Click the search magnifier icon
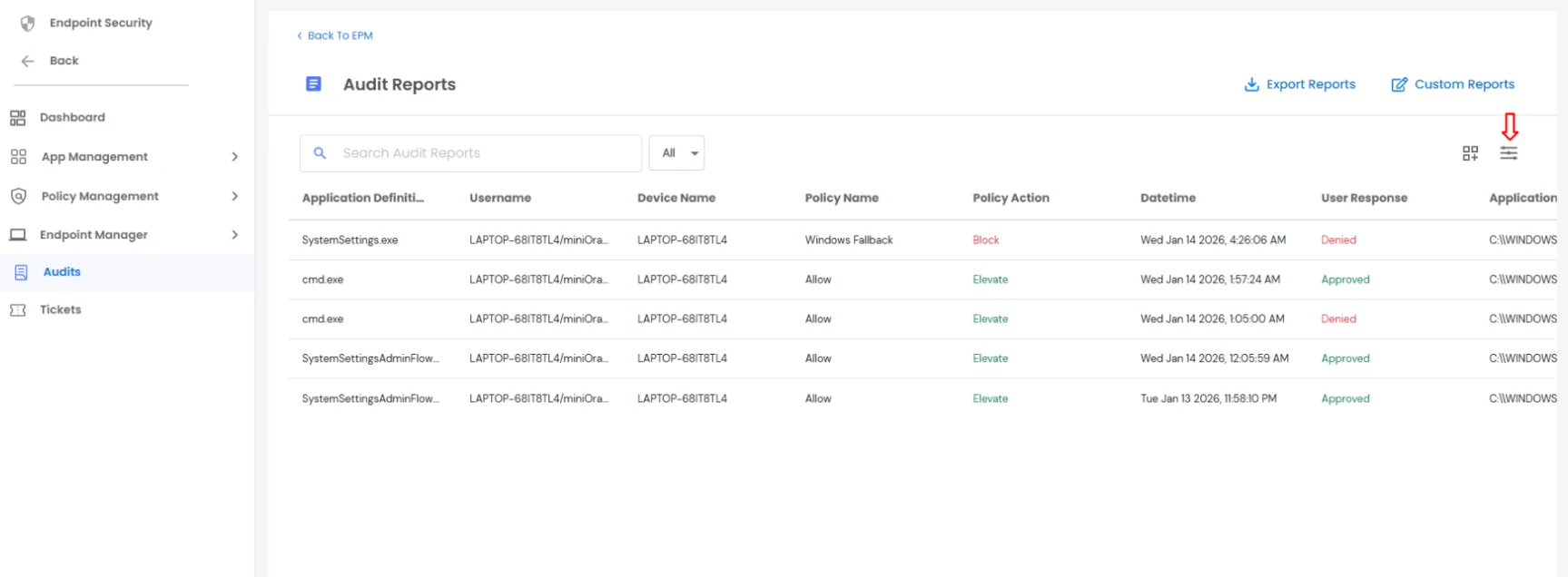 click(x=320, y=153)
